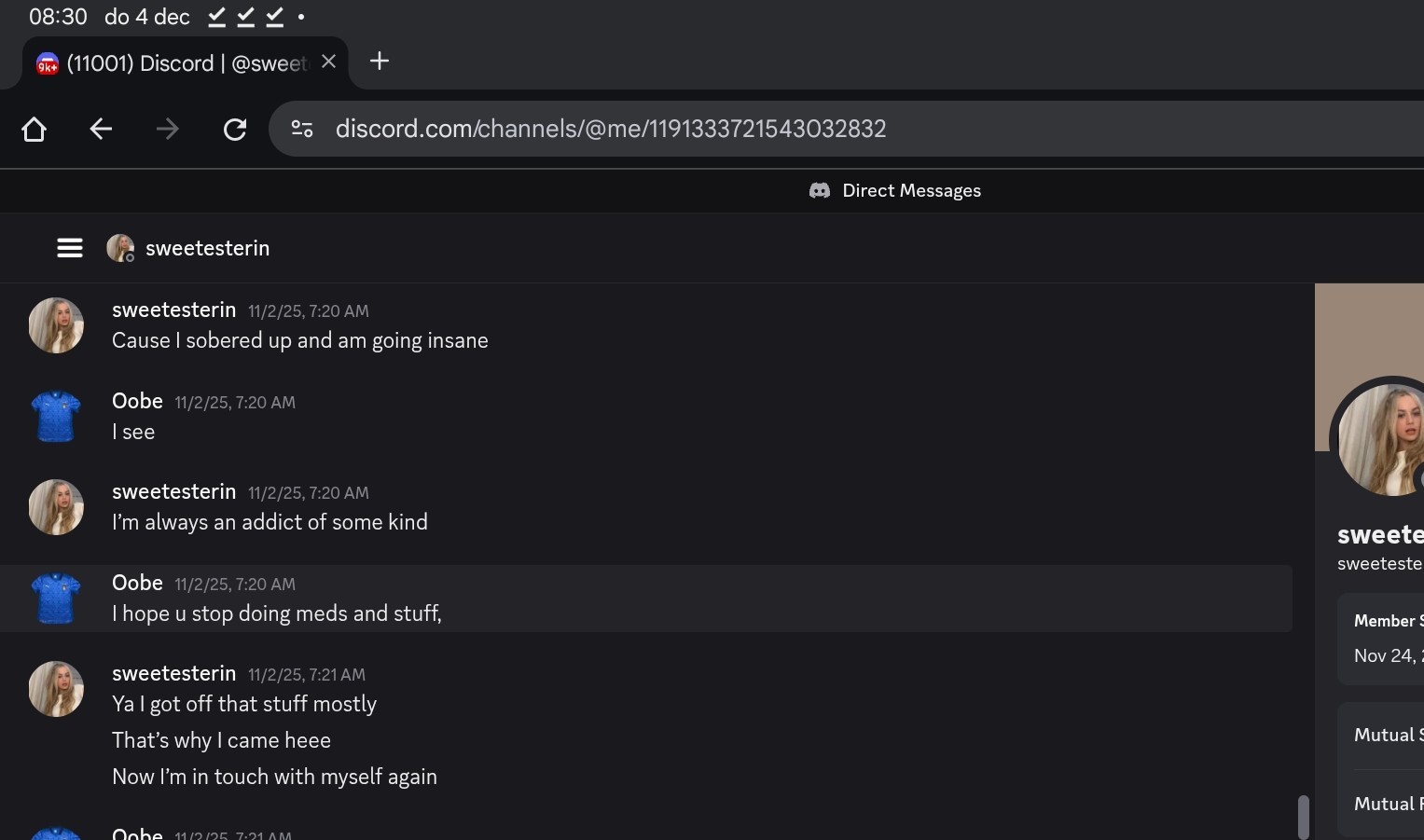The image size is (1424, 840).
Task: Open large profile picture in side panel
Action: tap(1381, 440)
